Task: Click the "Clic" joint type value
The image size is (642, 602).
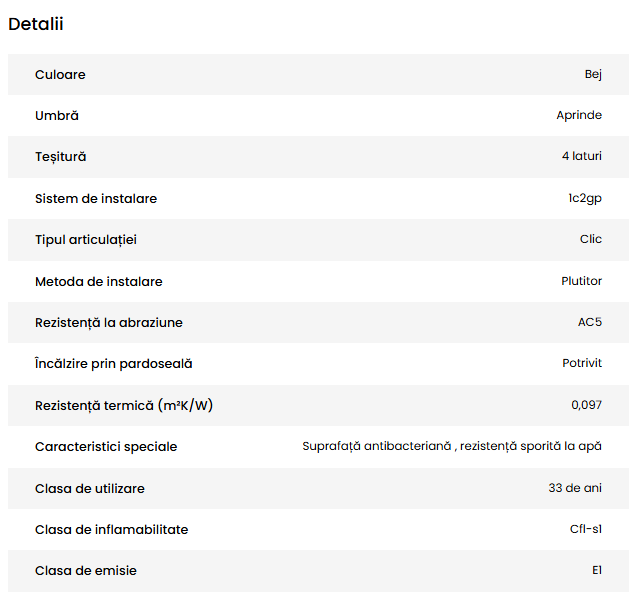Action: [591, 240]
